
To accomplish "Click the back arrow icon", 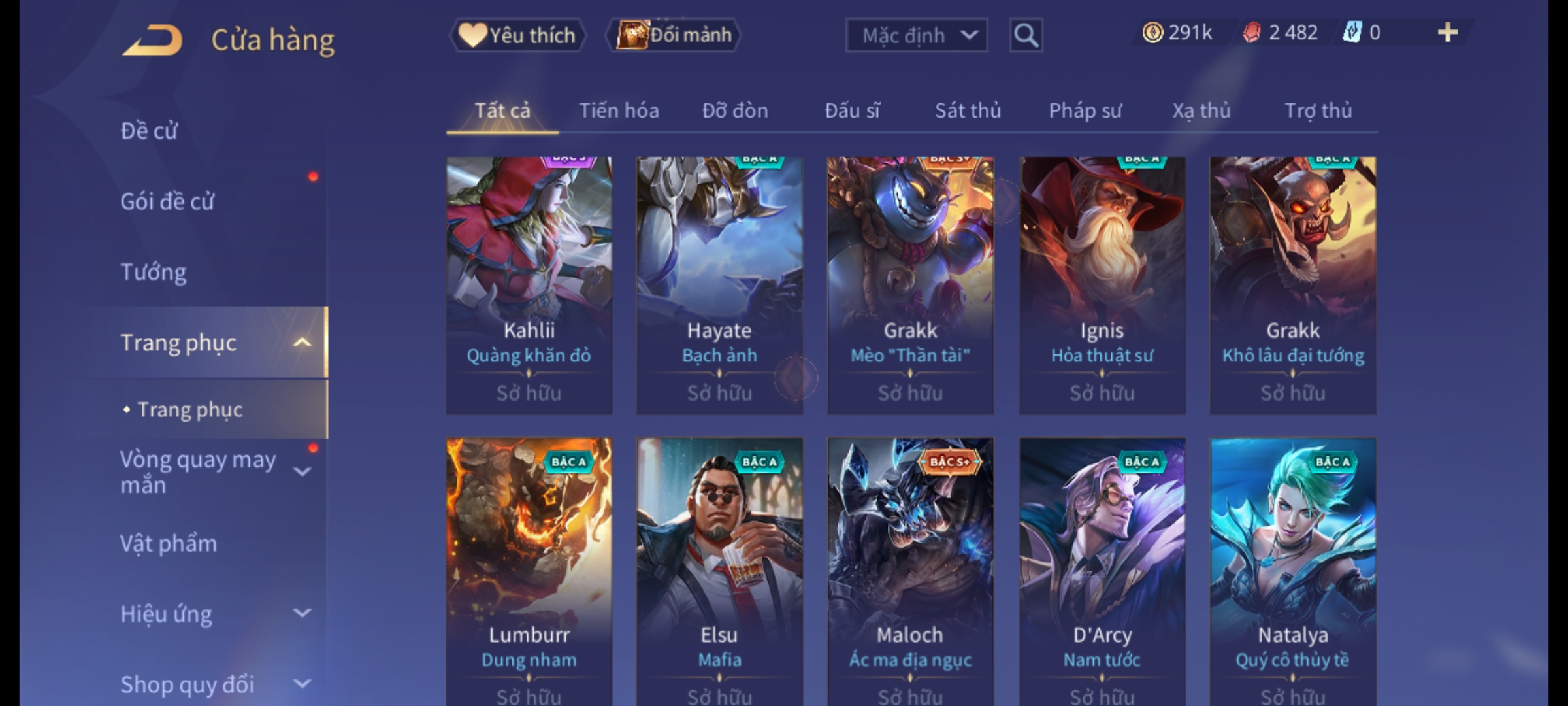I will coord(152,41).
